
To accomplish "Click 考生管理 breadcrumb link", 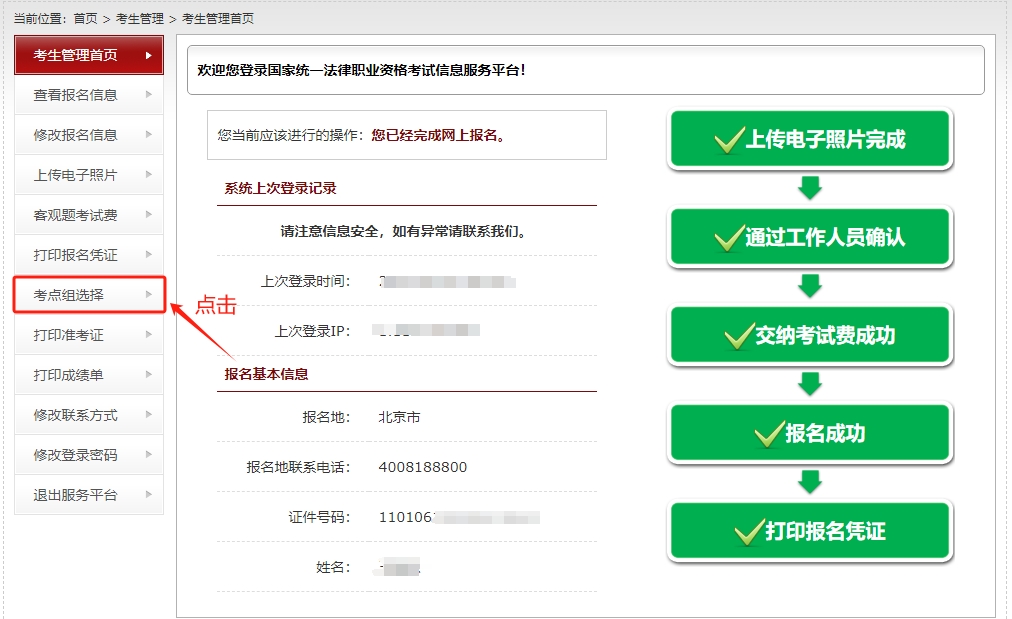I will click(139, 18).
